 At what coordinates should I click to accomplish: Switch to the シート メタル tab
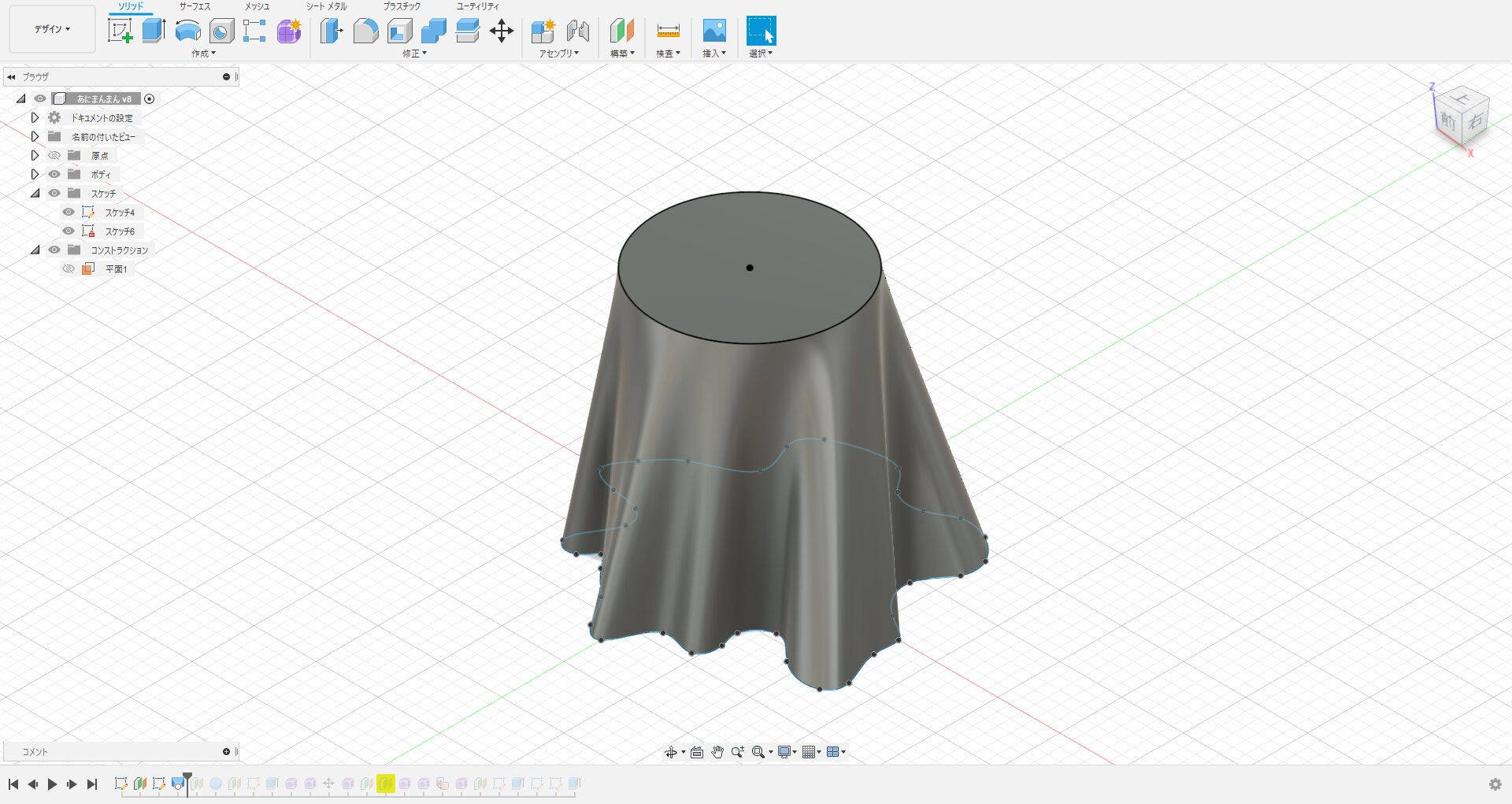(326, 6)
